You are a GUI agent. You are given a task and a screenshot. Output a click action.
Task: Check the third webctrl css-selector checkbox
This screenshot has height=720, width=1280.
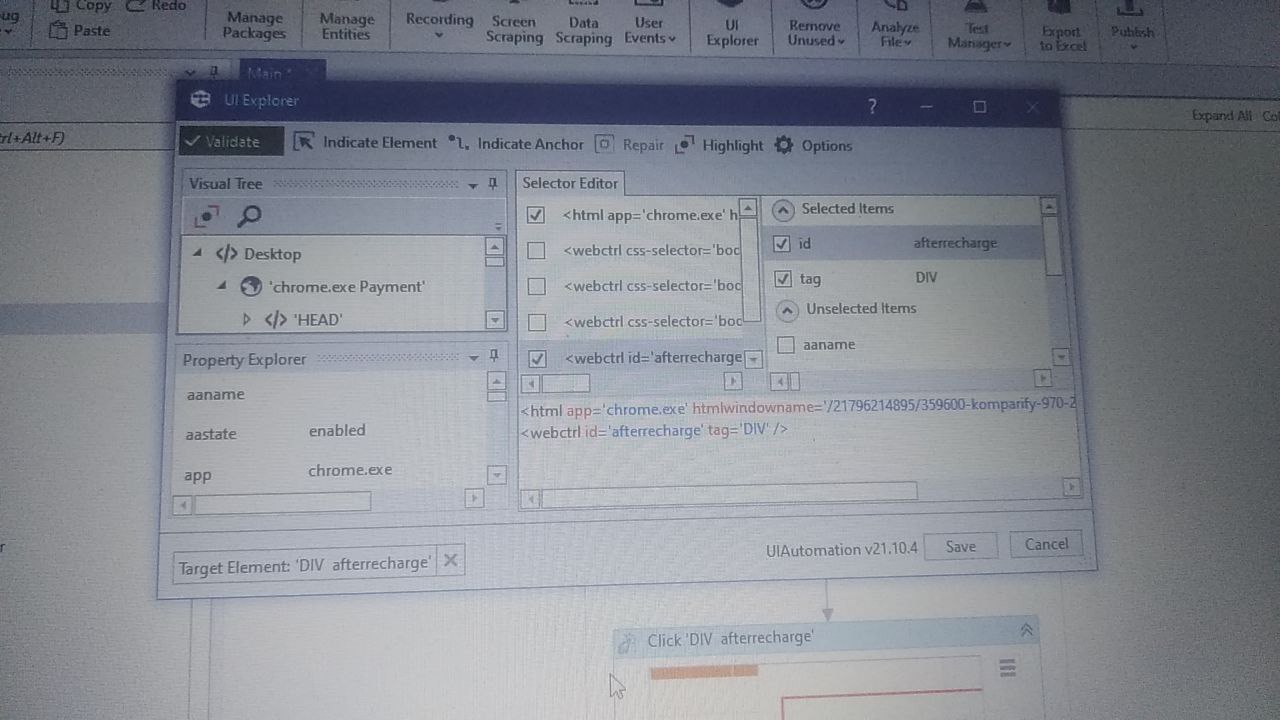point(537,322)
